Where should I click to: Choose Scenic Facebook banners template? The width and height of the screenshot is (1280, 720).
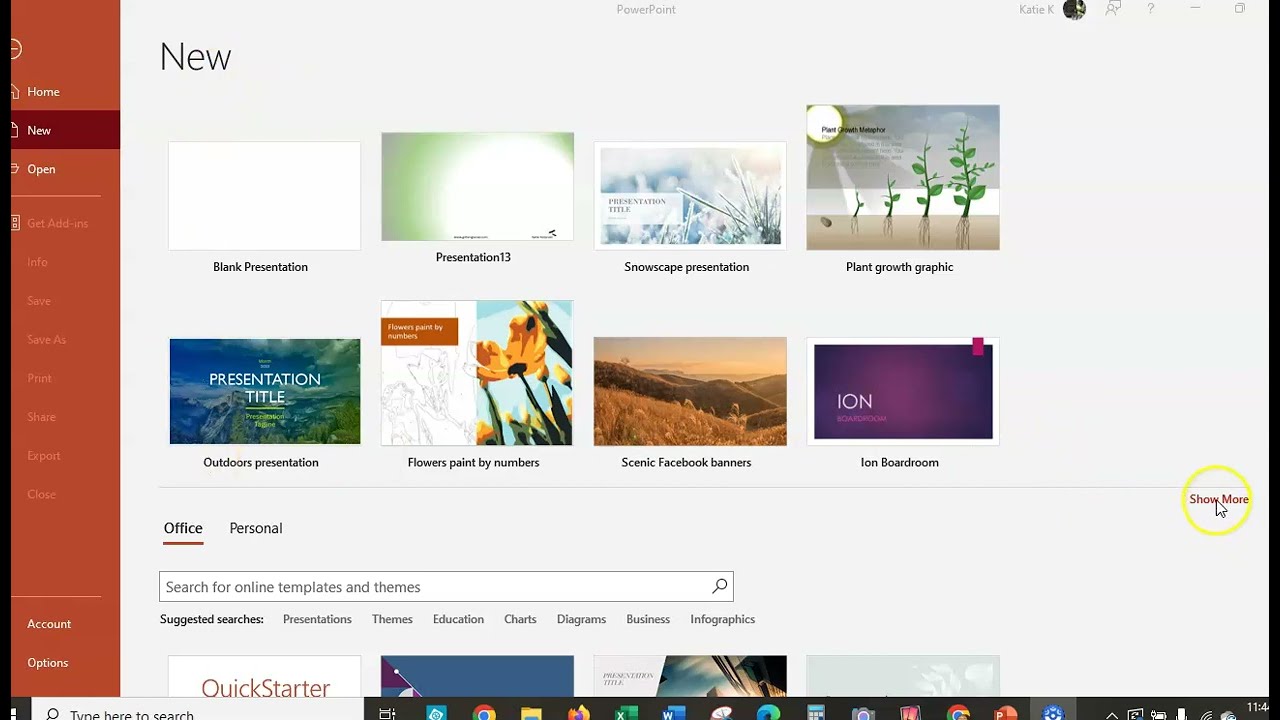pyautogui.click(x=690, y=391)
